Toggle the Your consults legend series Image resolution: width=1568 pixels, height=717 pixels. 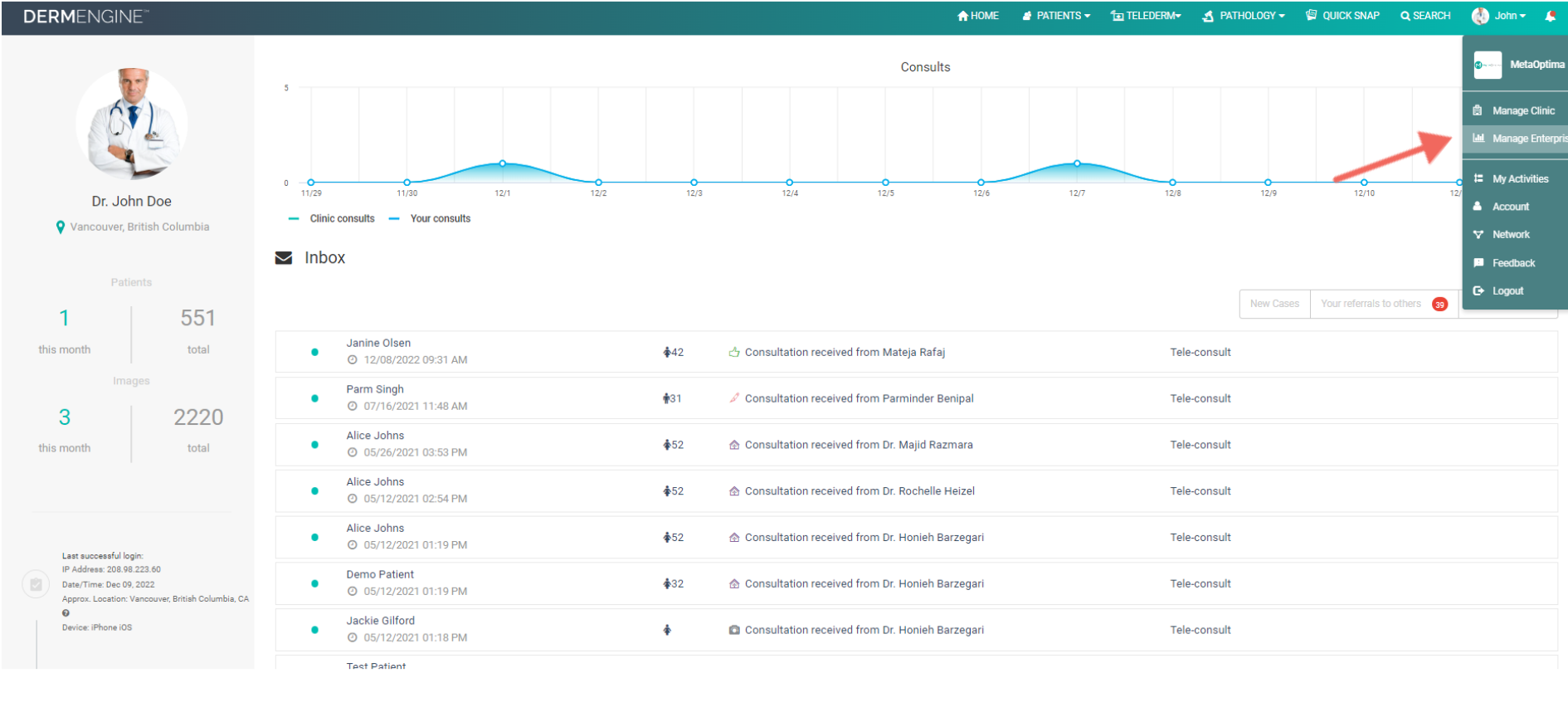click(430, 219)
